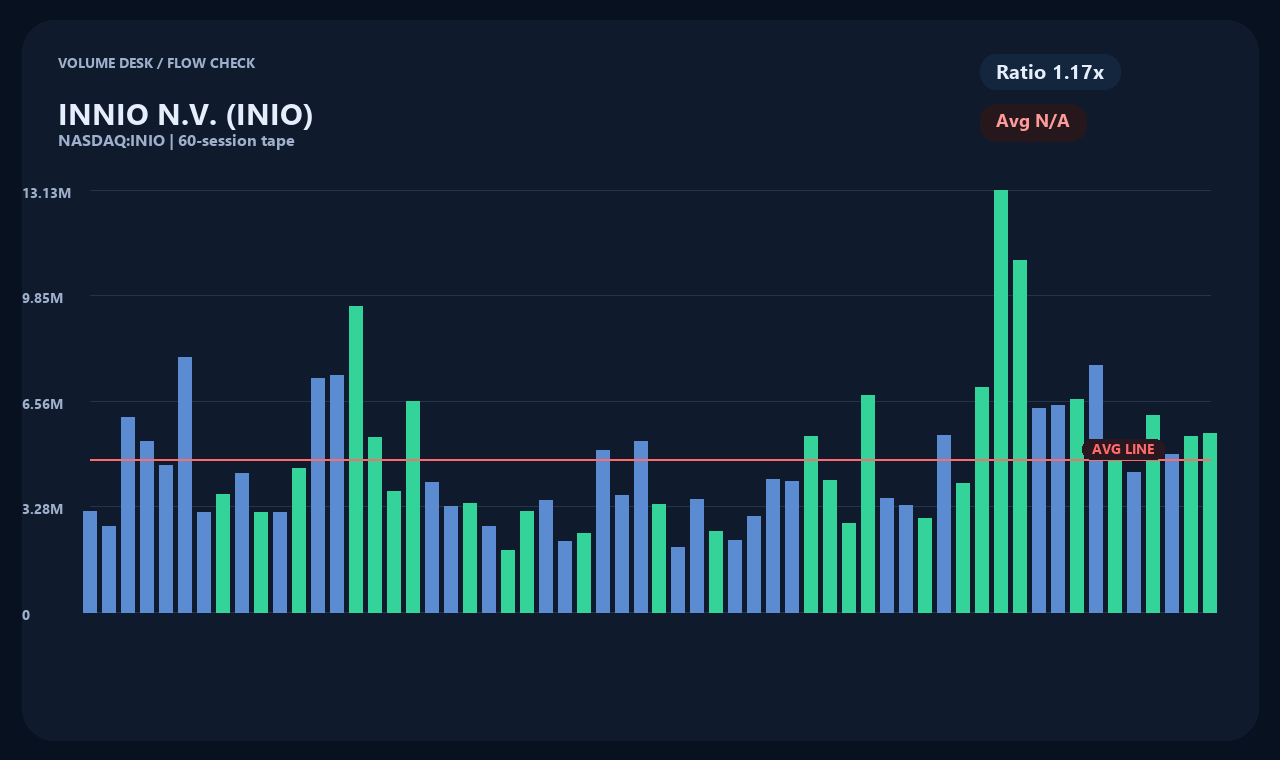Click the 0 y-axis label
The image size is (1280, 760).
point(26,615)
